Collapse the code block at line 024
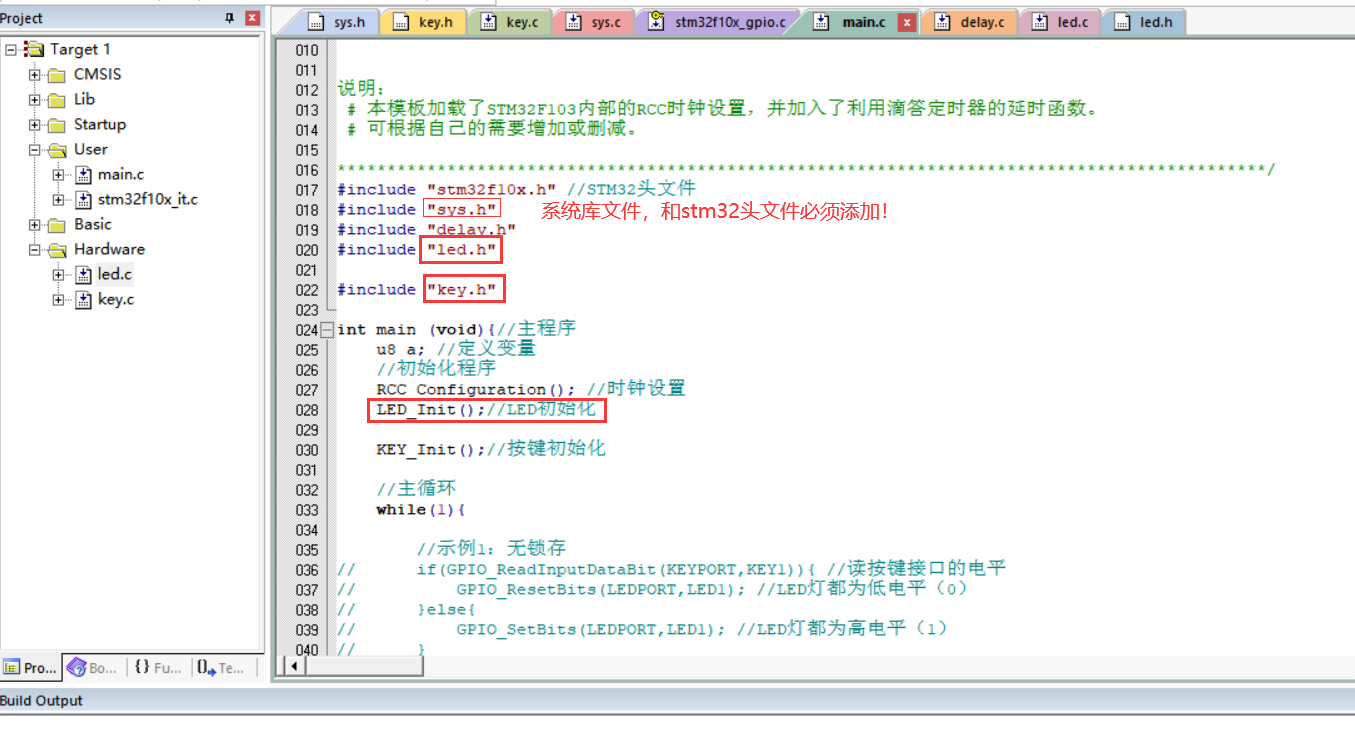The image size is (1355, 736). (327, 328)
